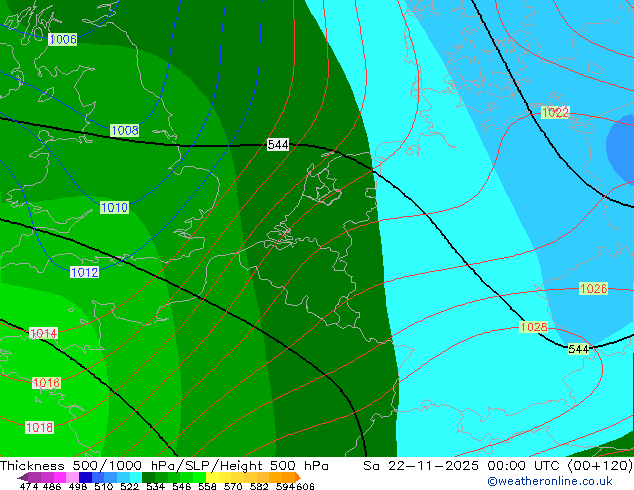The width and height of the screenshot is (634, 490).
Task: Click the 582 legend value
Action: (259, 486)
